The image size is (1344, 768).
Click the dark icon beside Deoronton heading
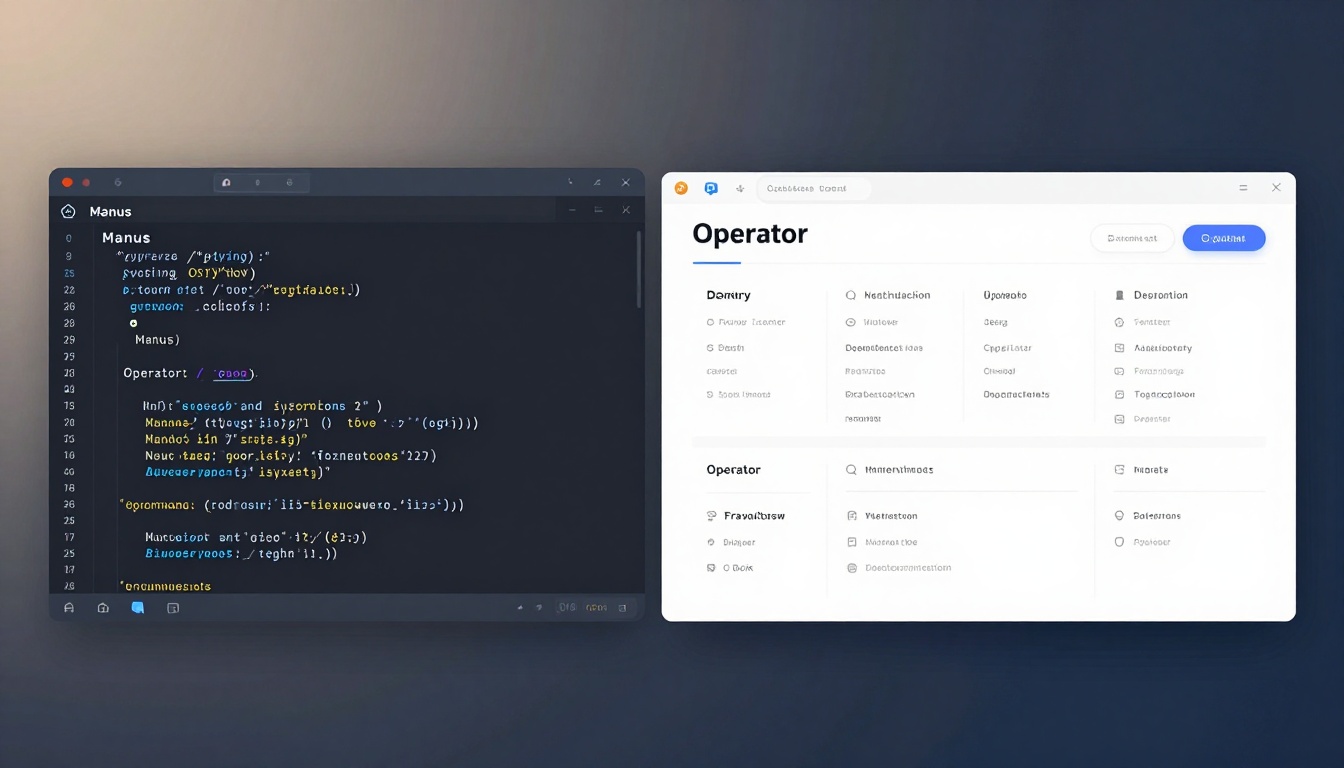(1120, 295)
